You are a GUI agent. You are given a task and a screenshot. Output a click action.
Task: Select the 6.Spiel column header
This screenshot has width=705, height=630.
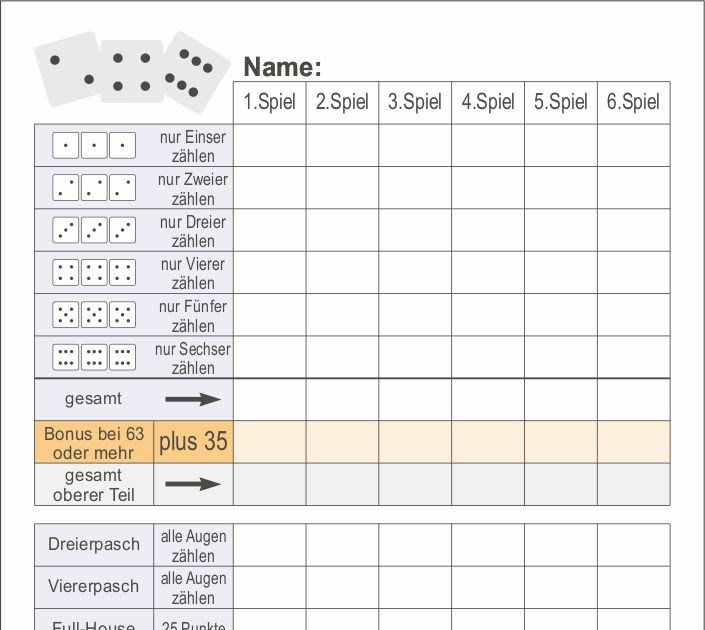pos(634,103)
